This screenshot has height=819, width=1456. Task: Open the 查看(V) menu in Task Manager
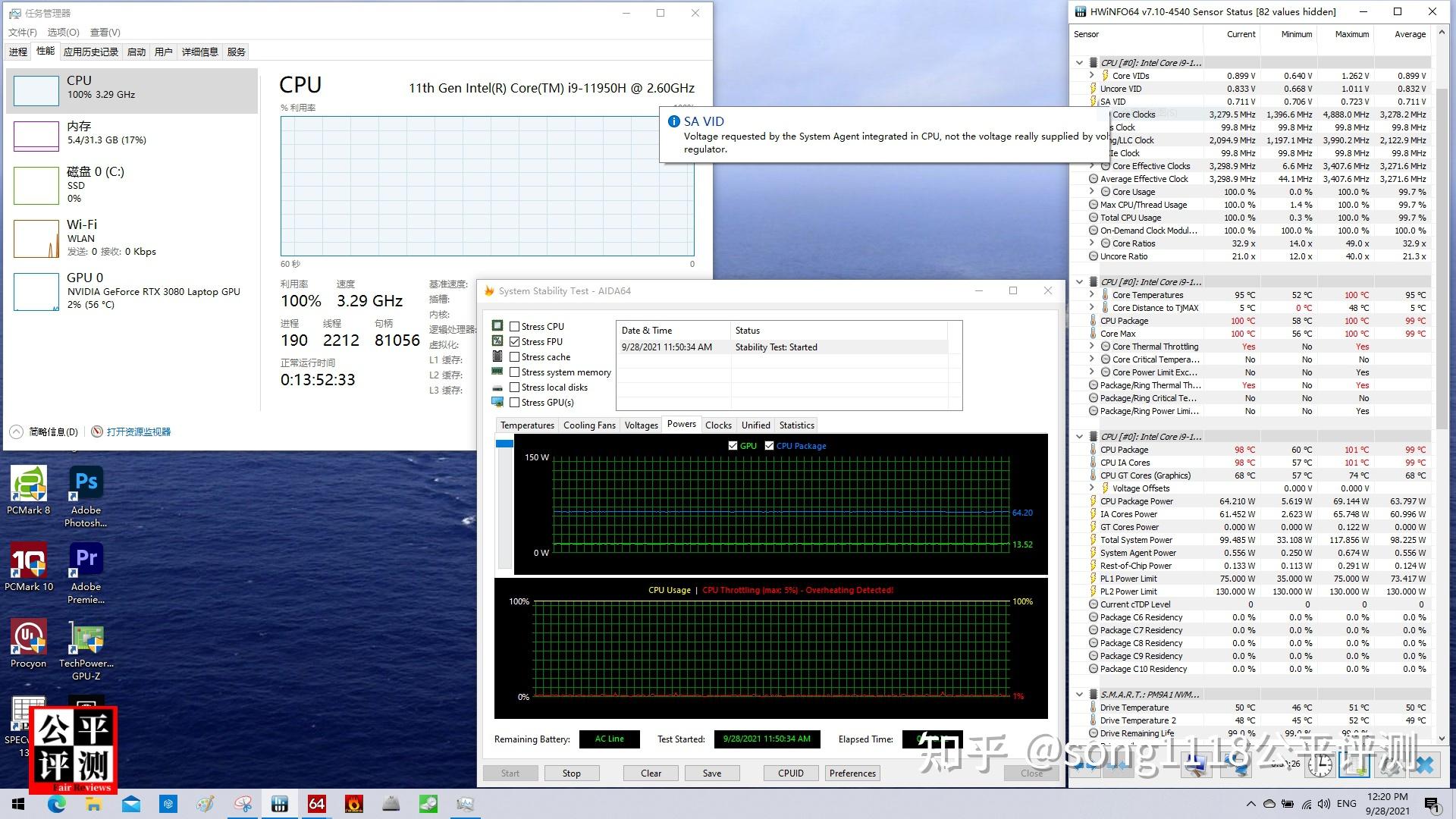[x=106, y=33]
